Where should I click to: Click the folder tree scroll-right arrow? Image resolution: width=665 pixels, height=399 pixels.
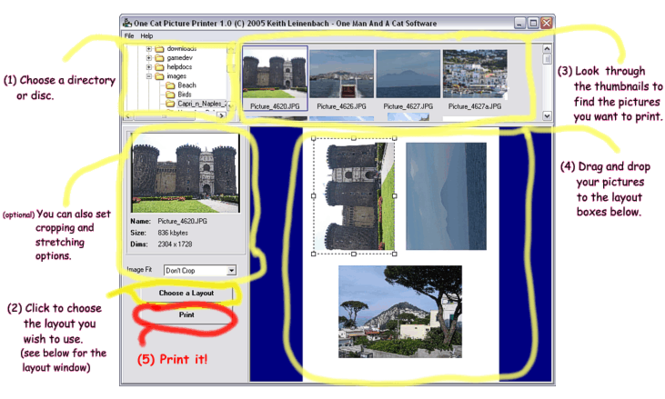[x=221, y=115]
